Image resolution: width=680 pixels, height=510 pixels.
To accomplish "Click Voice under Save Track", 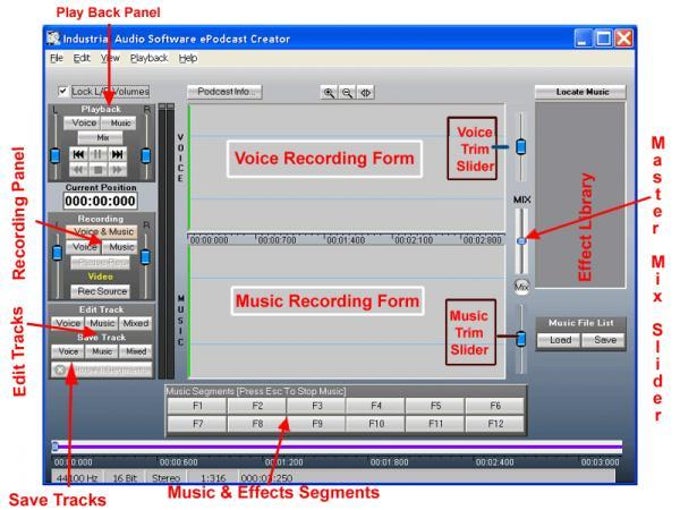I will 68,351.
